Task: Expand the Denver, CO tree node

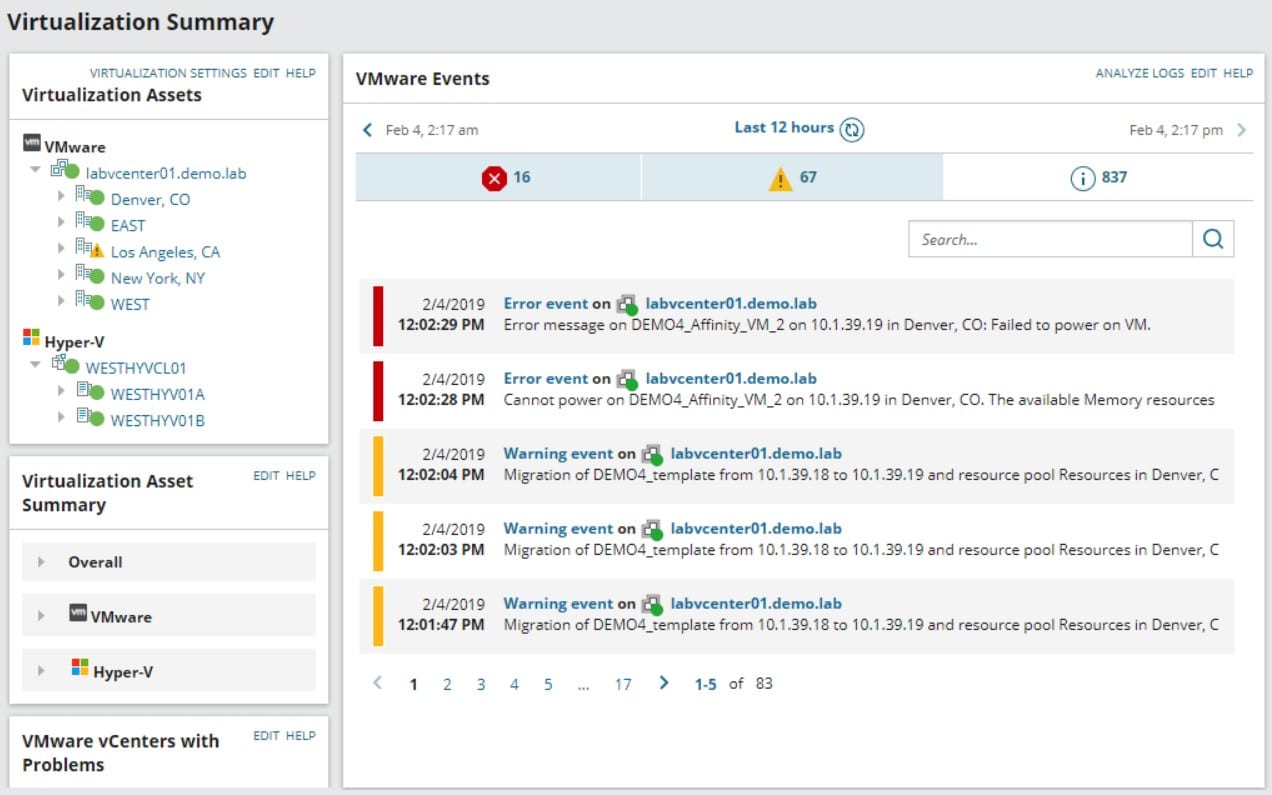Action: (61, 196)
